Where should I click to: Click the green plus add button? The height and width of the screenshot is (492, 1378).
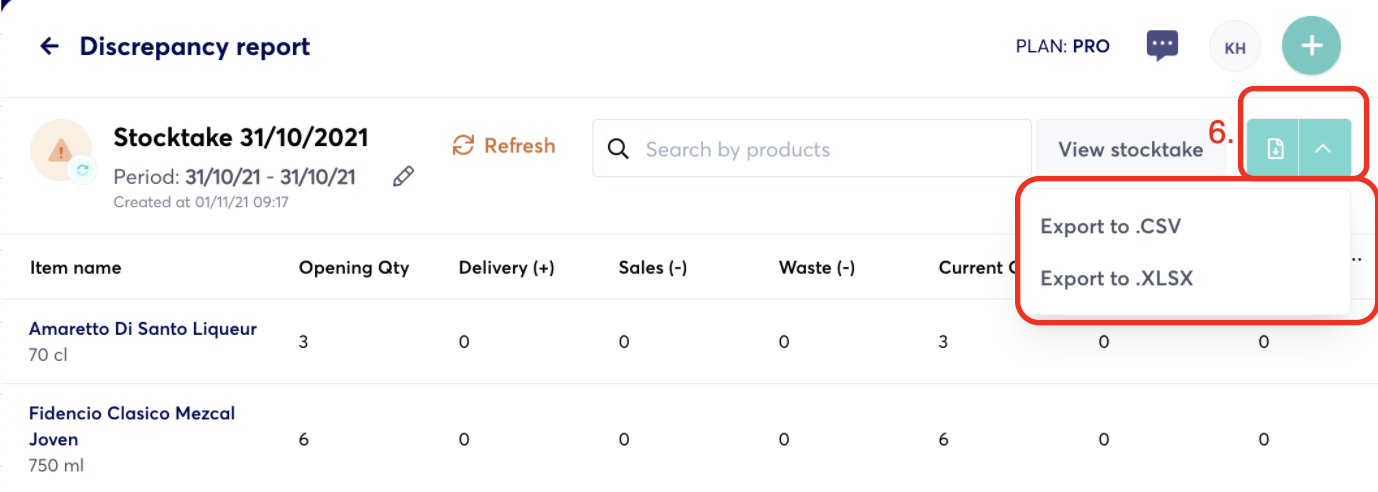tap(1311, 46)
